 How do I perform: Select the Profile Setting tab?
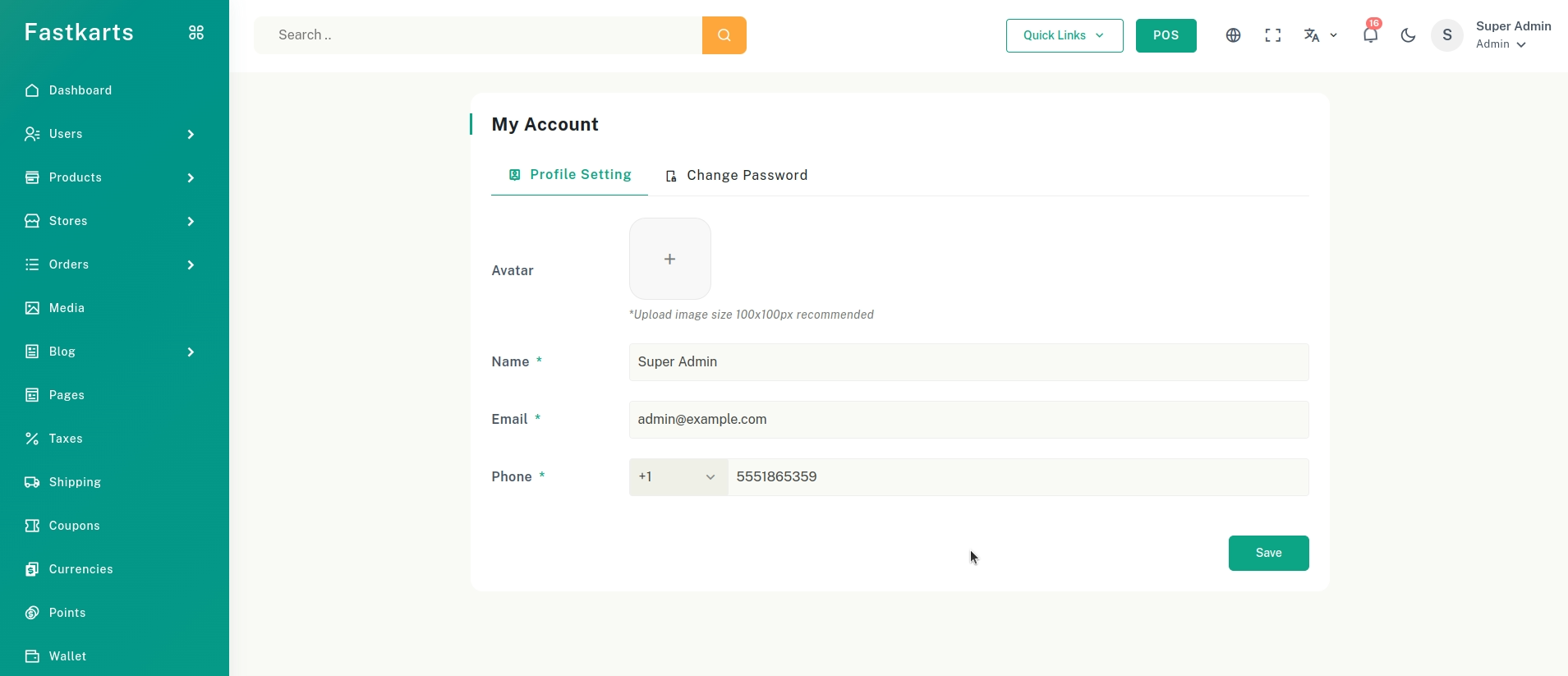(570, 175)
